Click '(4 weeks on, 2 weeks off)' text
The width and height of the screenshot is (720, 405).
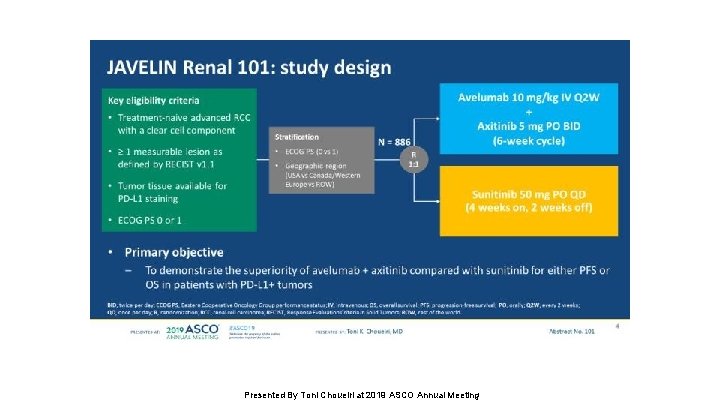pyautogui.click(x=529, y=208)
